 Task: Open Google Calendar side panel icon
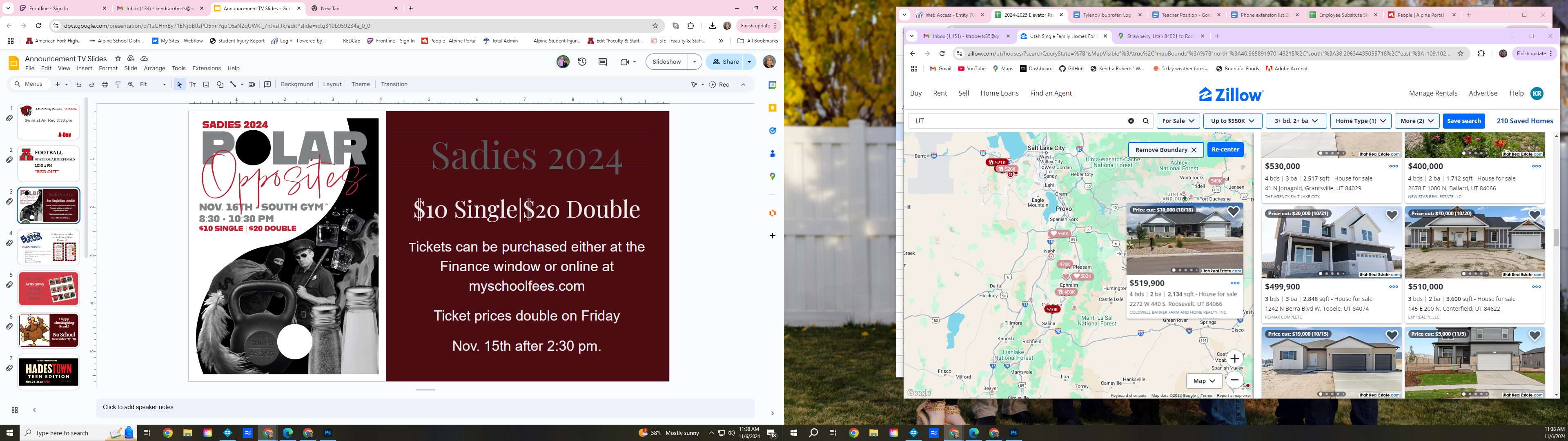pyautogui.click(x=773, y=85)
